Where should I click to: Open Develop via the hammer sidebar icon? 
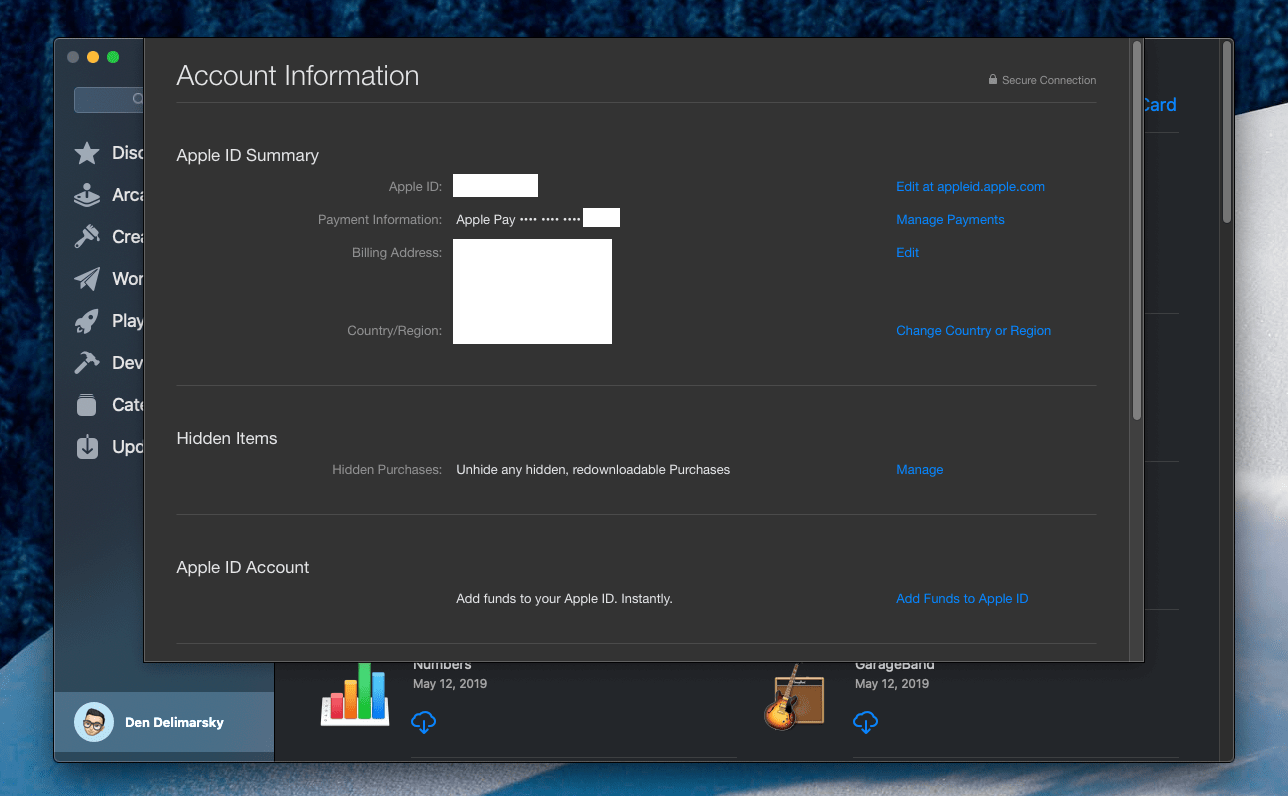[87, 363]
